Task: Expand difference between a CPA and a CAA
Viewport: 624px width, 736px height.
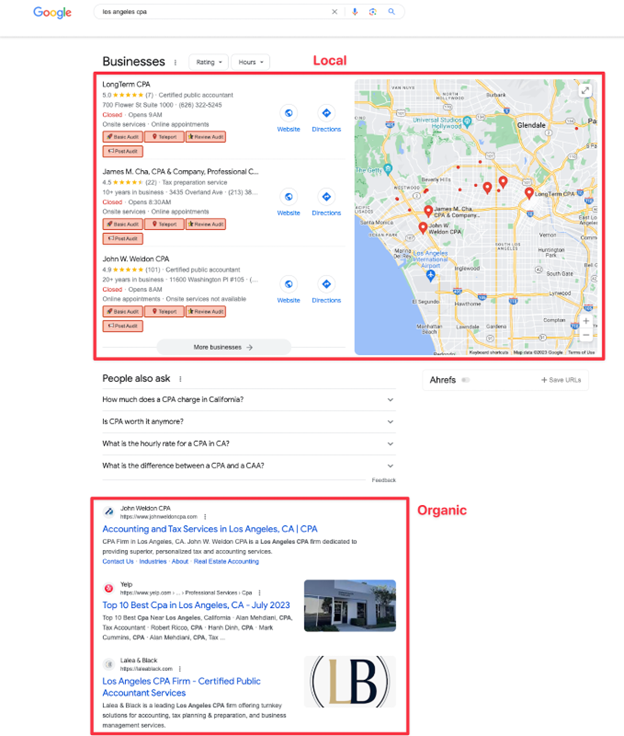Action: [x=249, y=466]
